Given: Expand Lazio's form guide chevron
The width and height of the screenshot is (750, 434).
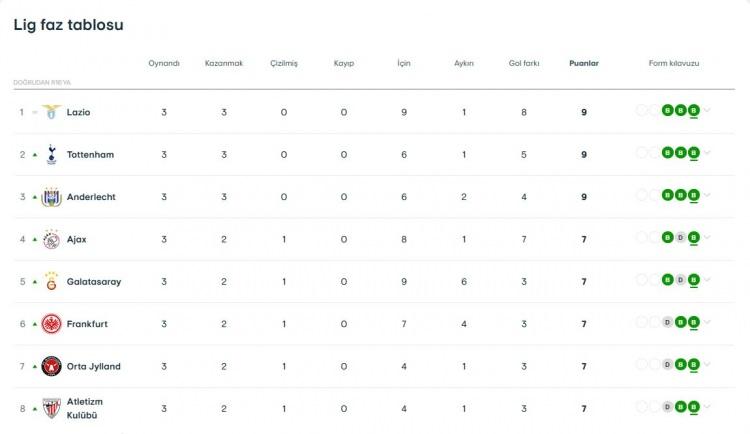Looking at the screenshot, I should (x=707, y=111).
